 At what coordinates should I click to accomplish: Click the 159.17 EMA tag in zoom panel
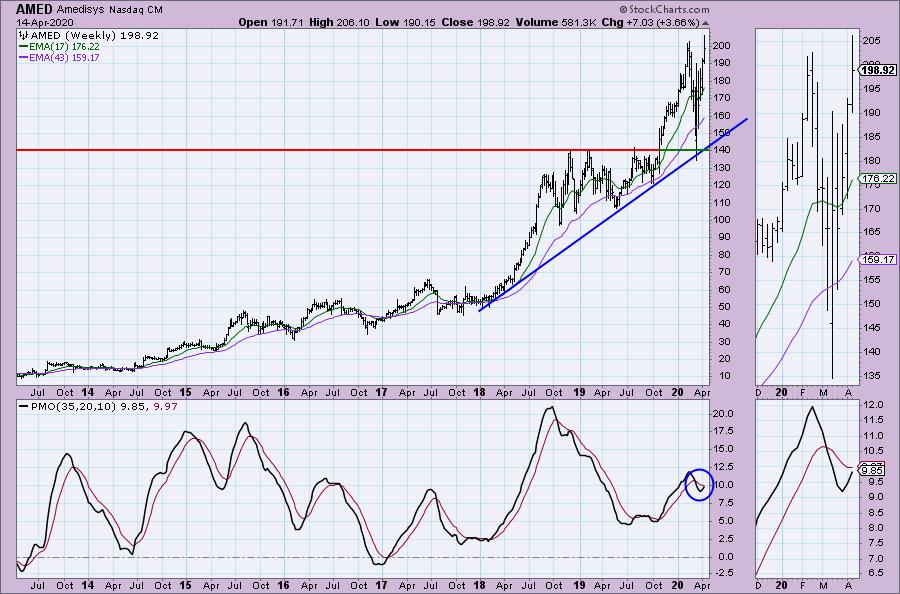pos(878,260)
